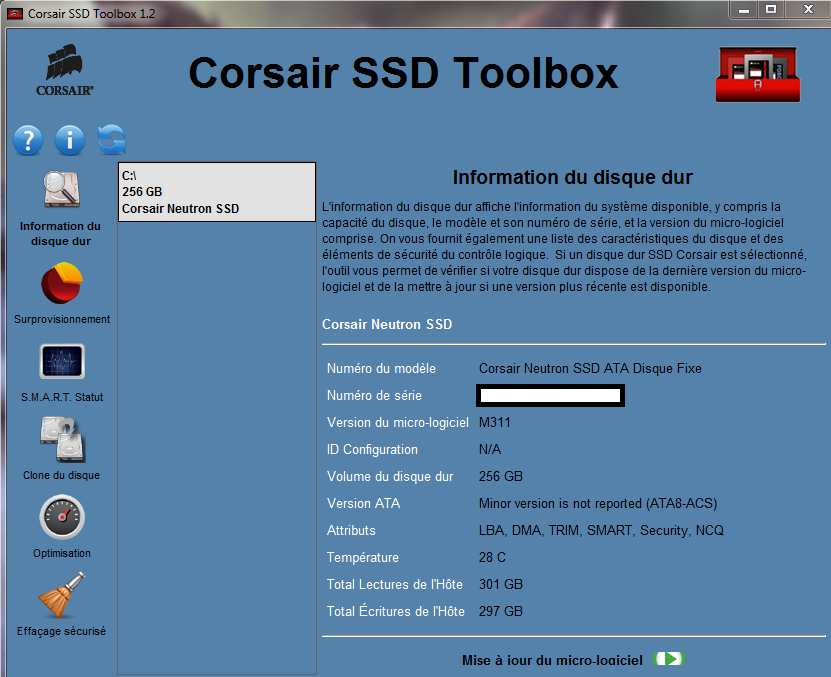Screen dimensions: 831x677
Task: Click the Version du micro-logiciel label
Action: pyautogui.click(x=397, y=423)
